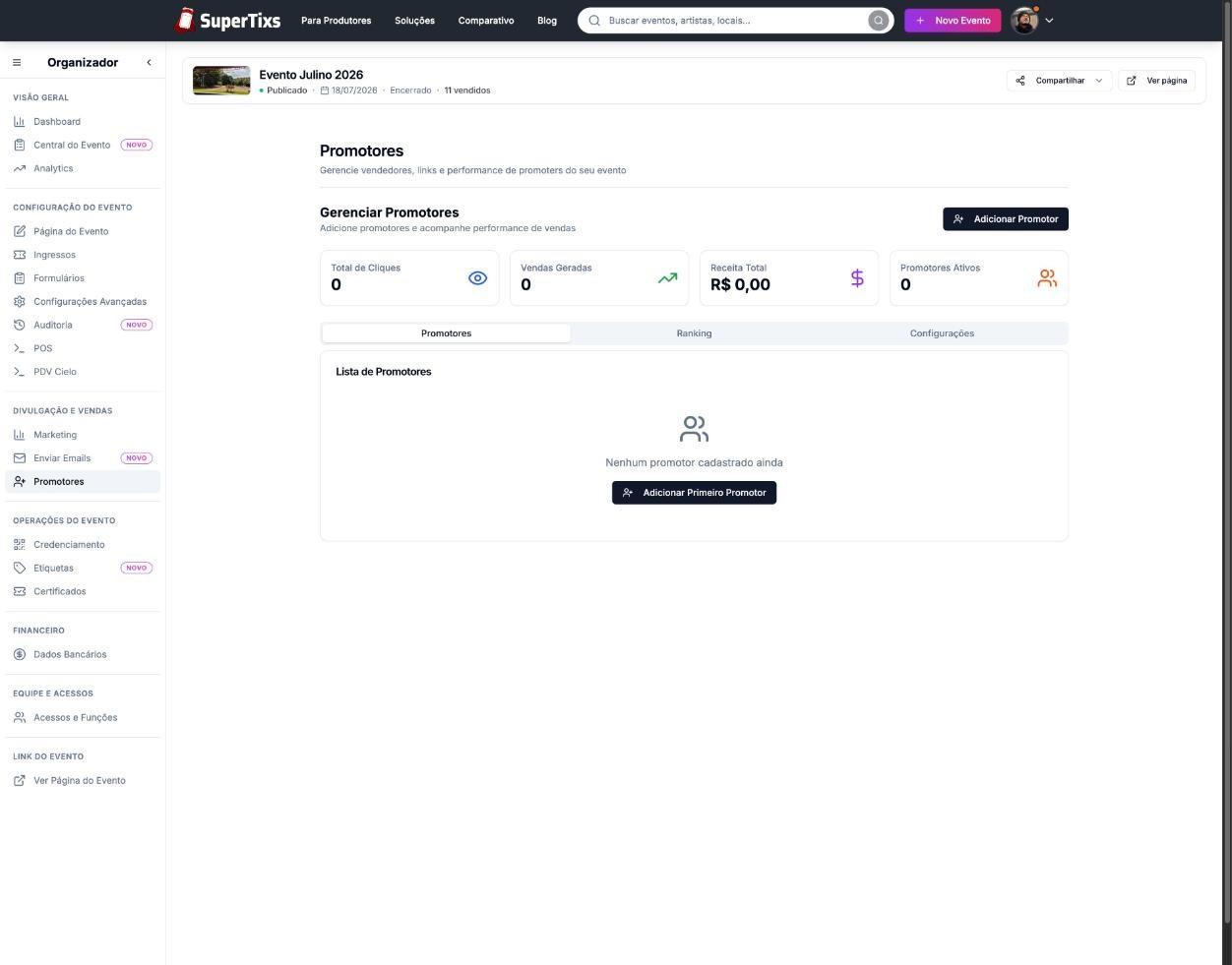Click the Página do Evento edit icon
This screenshot has width=1232, height=965.
click(20, 231)
